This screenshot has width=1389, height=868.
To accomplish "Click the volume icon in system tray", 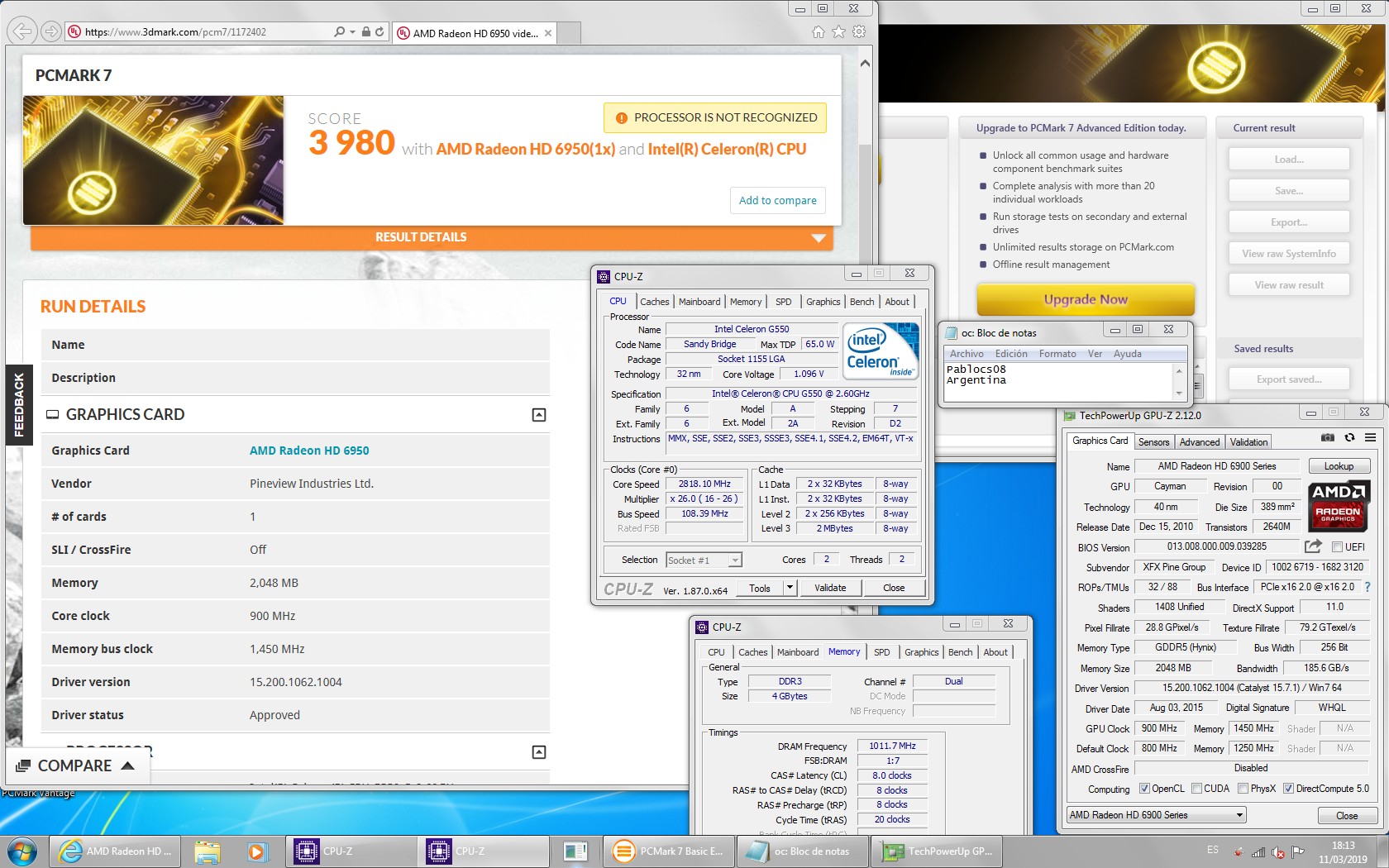I will (1278, 852).
